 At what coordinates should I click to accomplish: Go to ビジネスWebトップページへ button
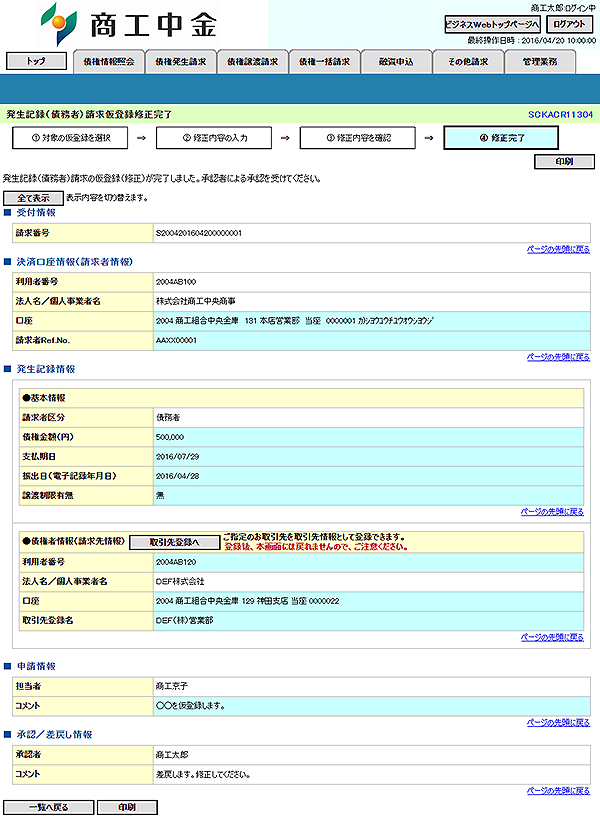(x=492, y=24)
